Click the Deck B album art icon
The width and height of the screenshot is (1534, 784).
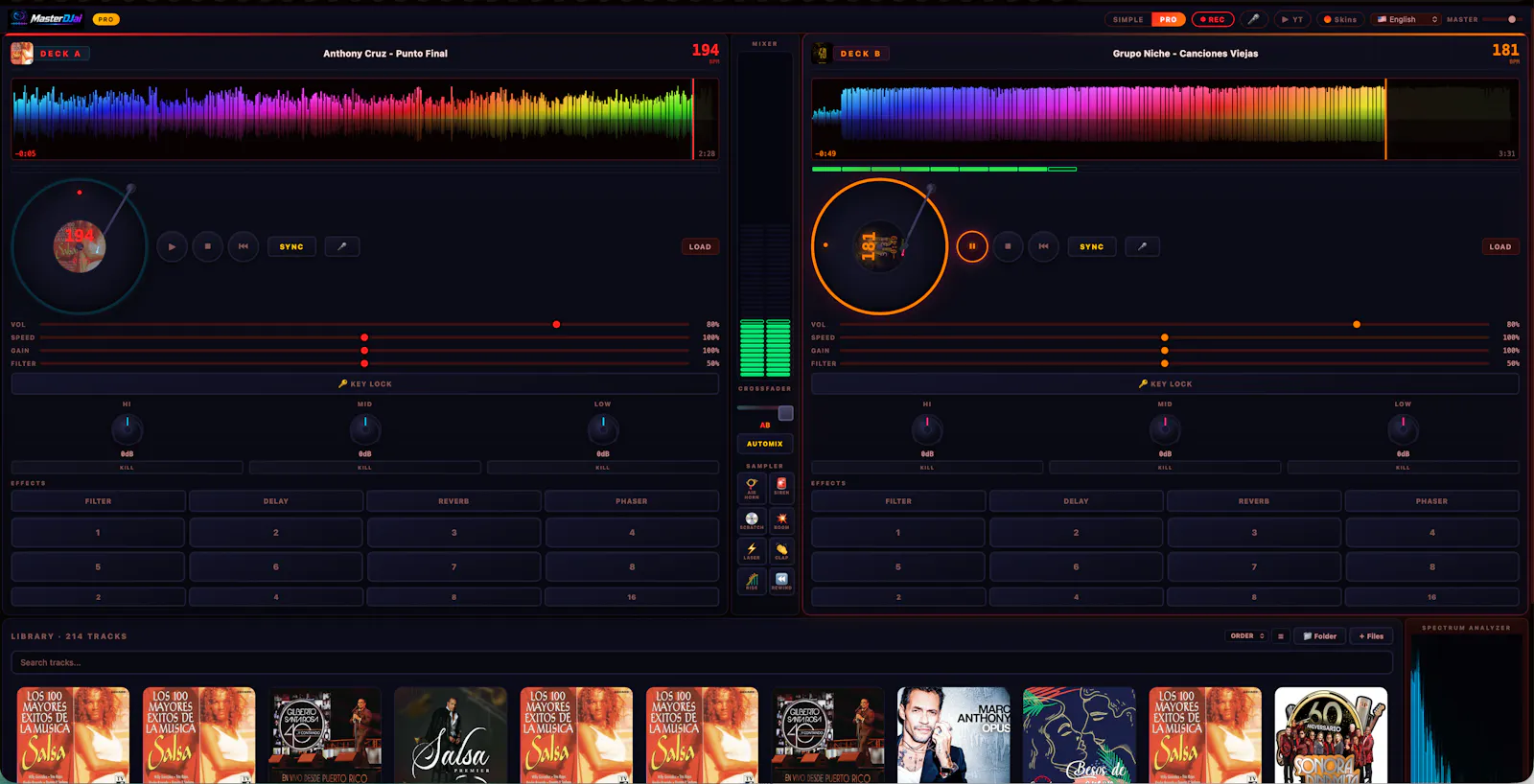pos(822,54)
